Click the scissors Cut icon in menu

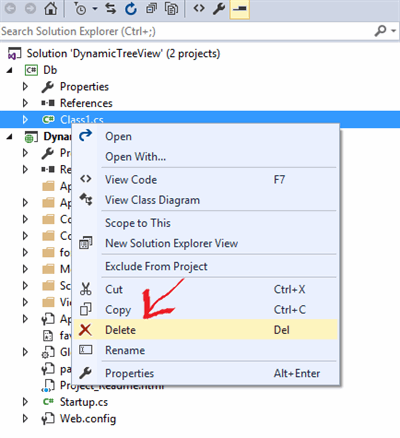tap(86, 289)
